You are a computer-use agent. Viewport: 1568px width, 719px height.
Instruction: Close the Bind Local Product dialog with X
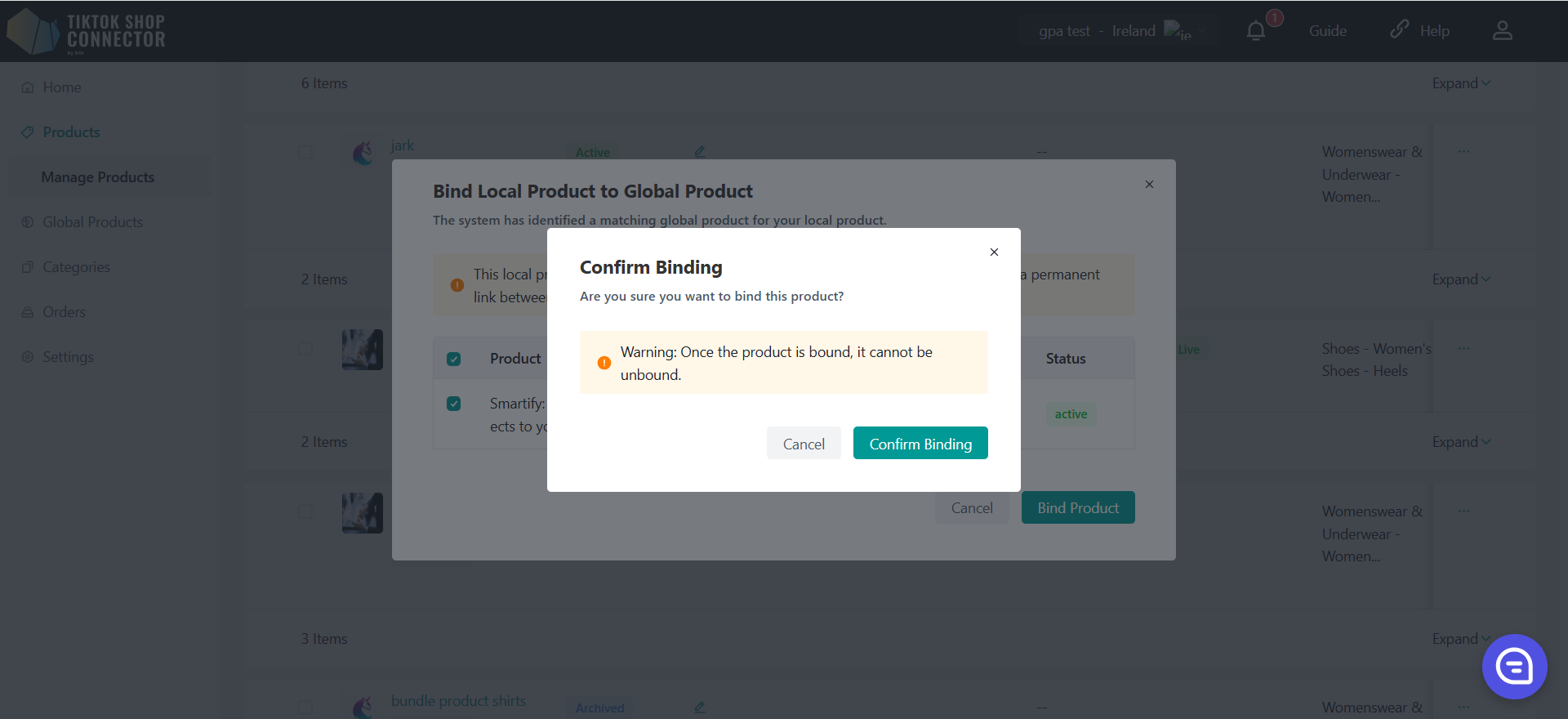click(1149, 185)
